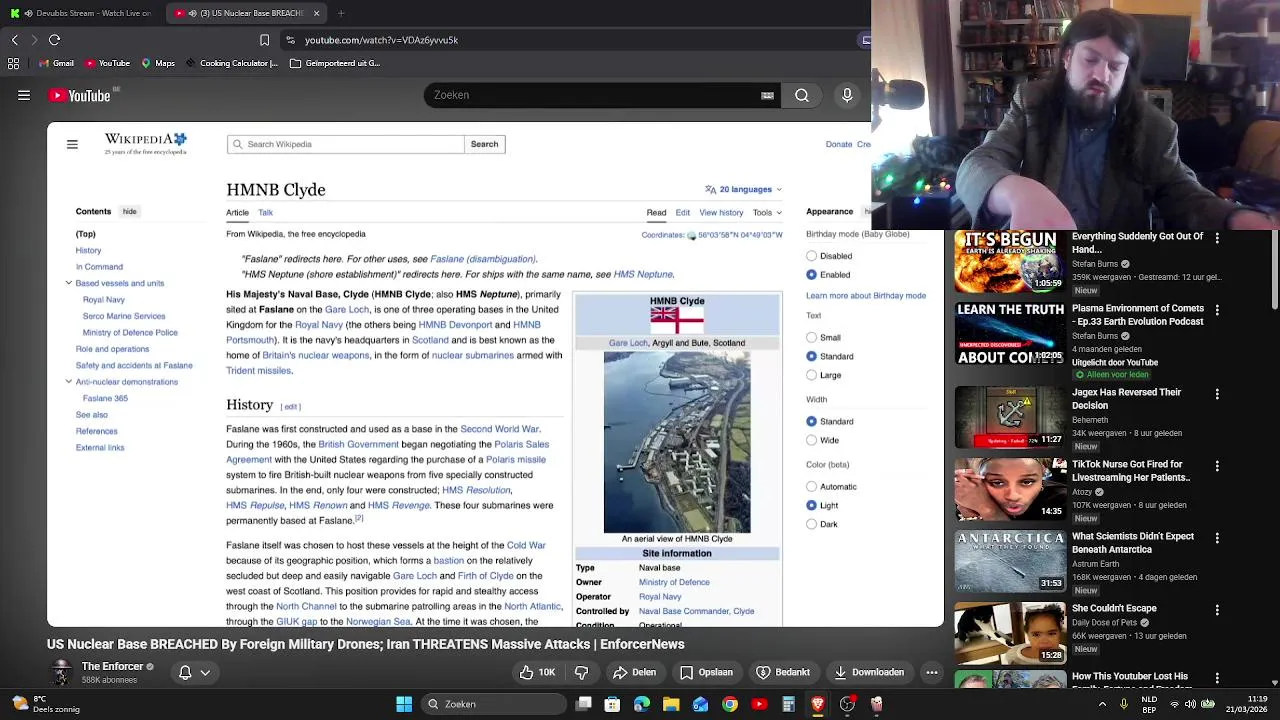Click the Bedankt thanks button

pos(783,672)
